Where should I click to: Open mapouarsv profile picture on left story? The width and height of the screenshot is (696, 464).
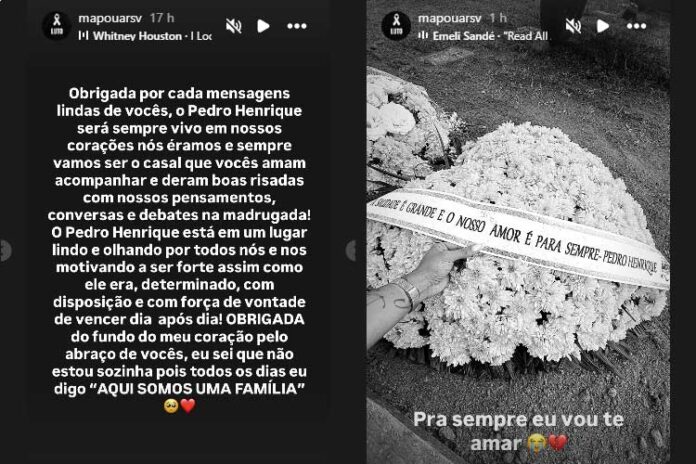57,26
